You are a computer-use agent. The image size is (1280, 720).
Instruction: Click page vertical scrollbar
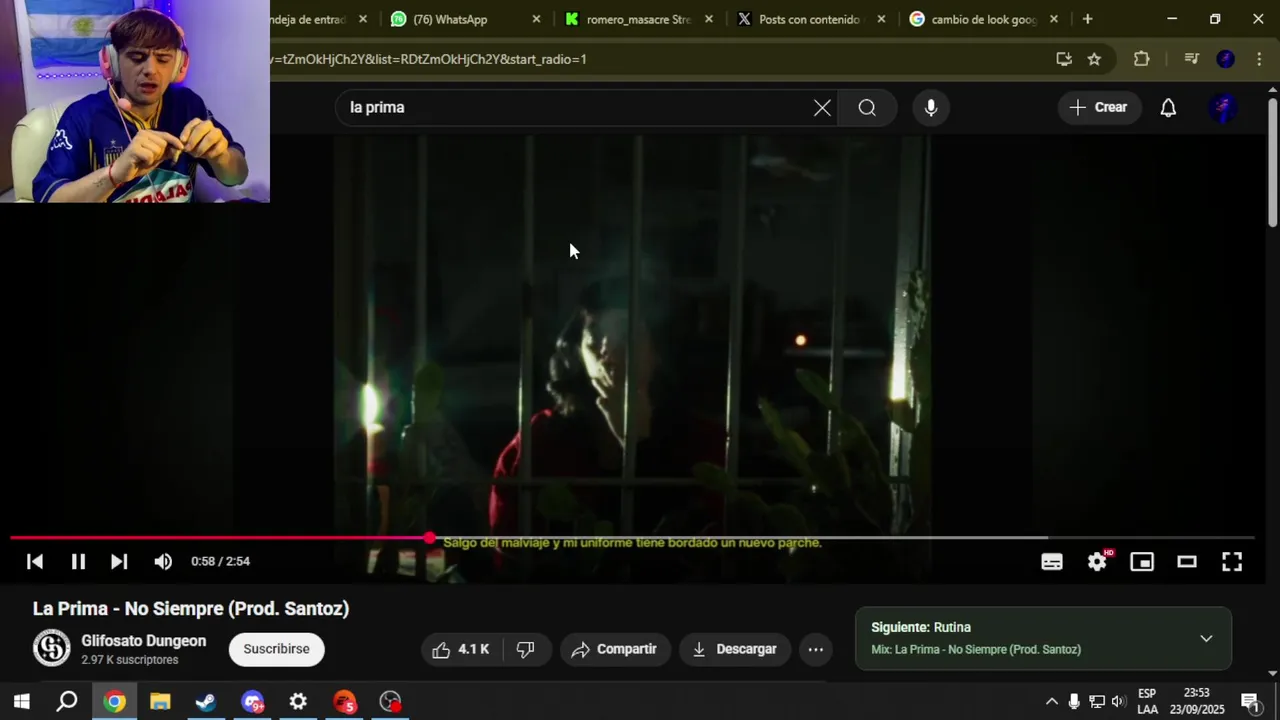coord(1272,163)
